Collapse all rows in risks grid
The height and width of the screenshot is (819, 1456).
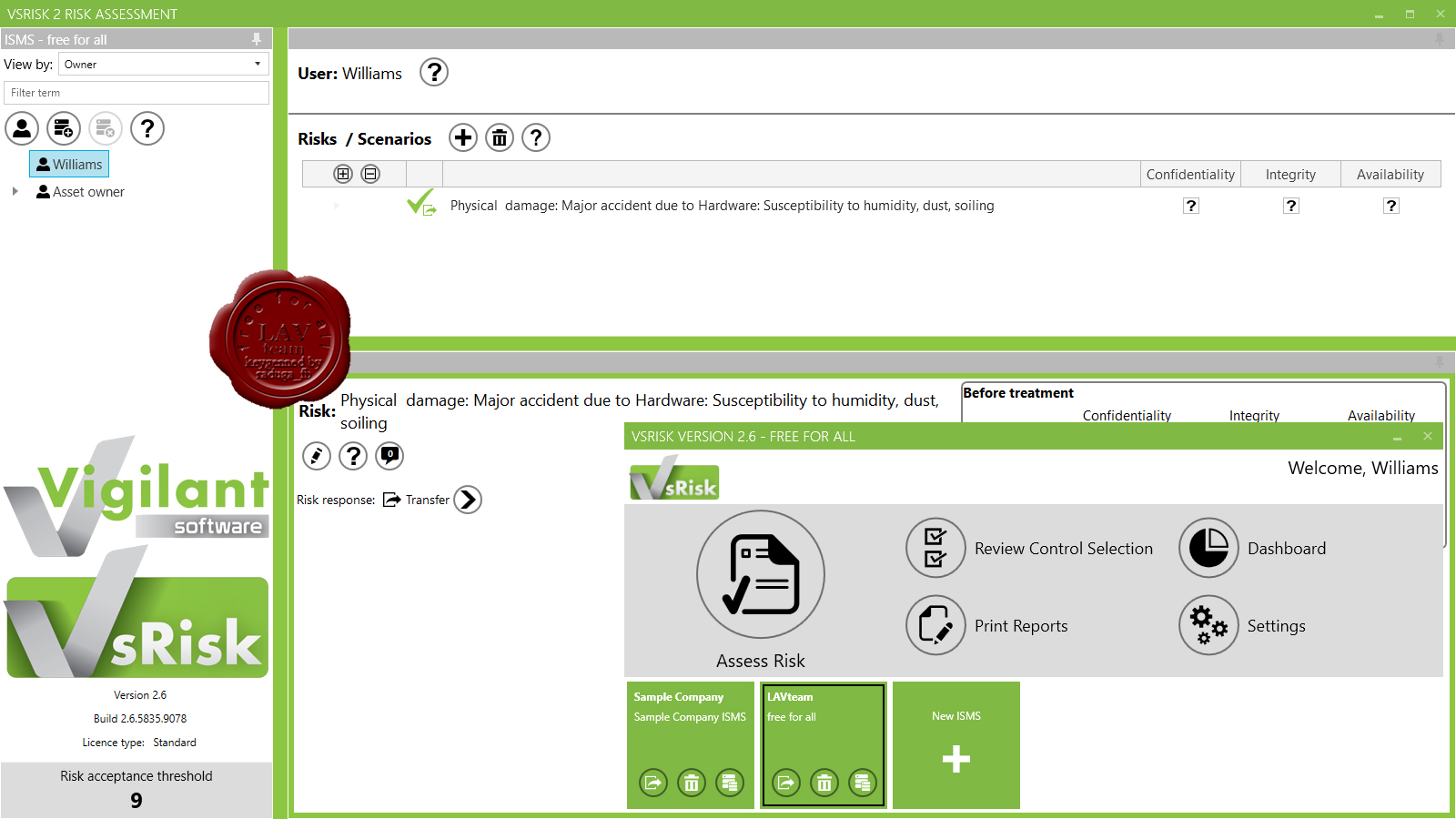coord(370,174)
